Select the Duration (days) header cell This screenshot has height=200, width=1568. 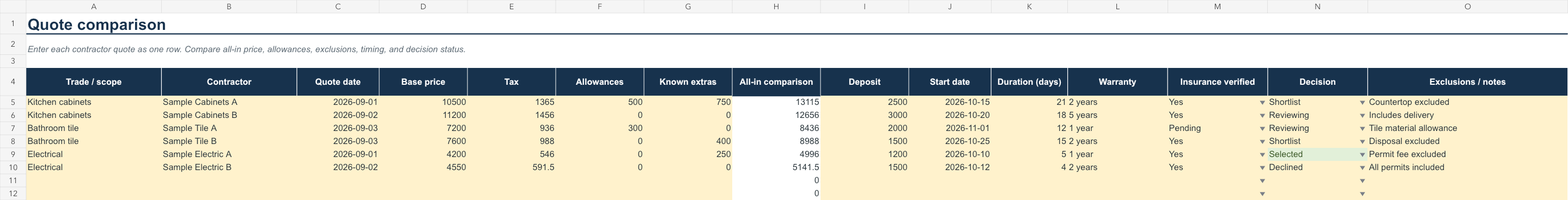click(x=1029, y=82)
